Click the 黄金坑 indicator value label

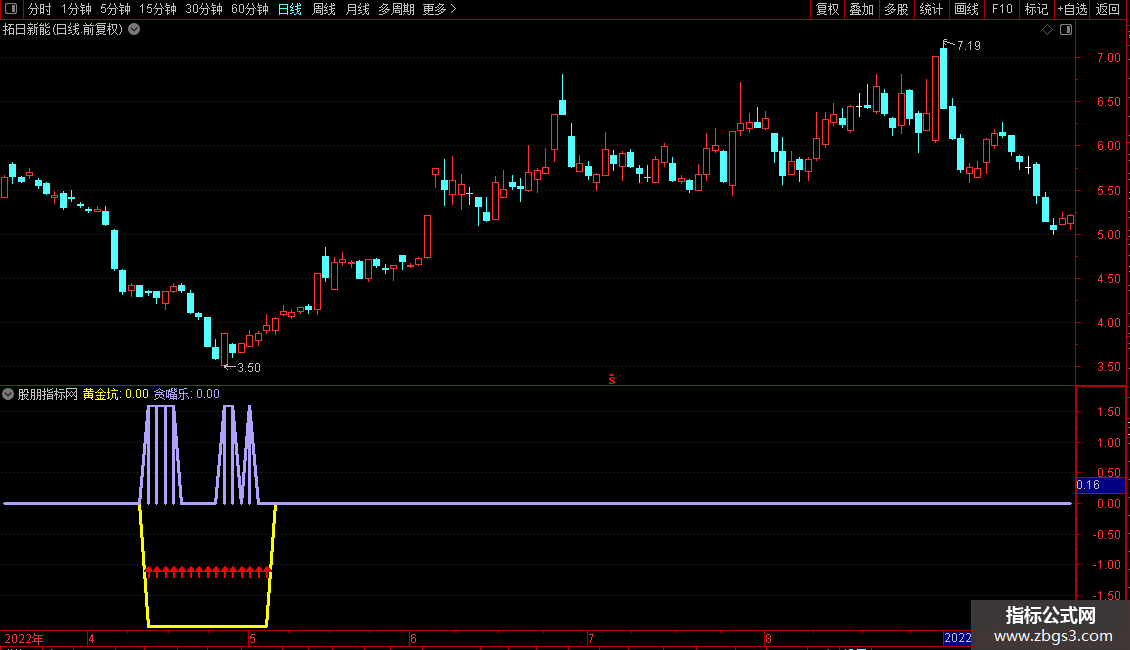click(x=115, y=394)
